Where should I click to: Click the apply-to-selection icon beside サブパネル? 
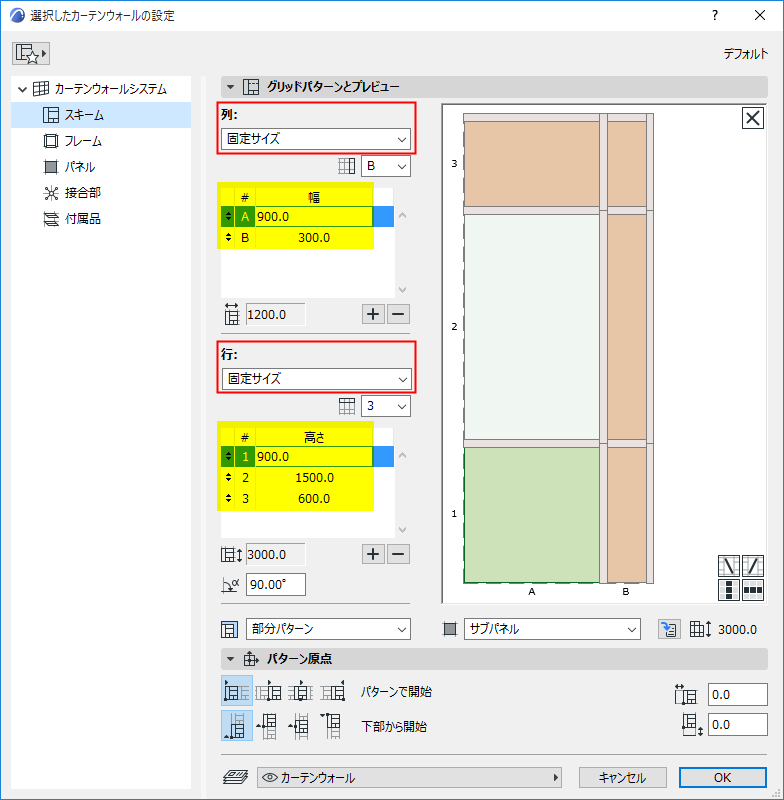tap(669, 629)
